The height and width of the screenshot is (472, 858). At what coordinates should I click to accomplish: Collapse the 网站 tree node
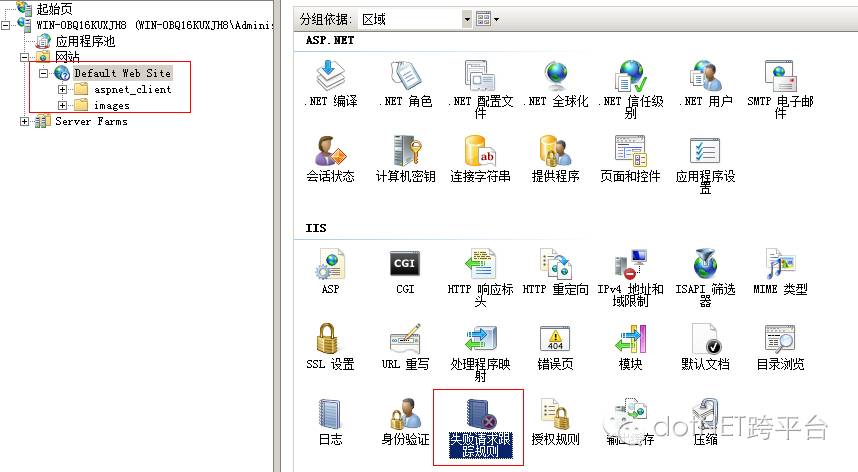24,57
